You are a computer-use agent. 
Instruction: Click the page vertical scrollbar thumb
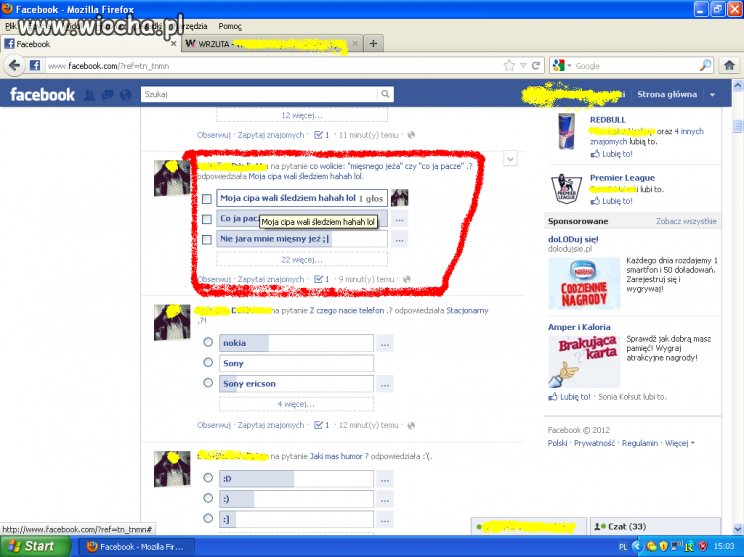[x=738, y=126]
